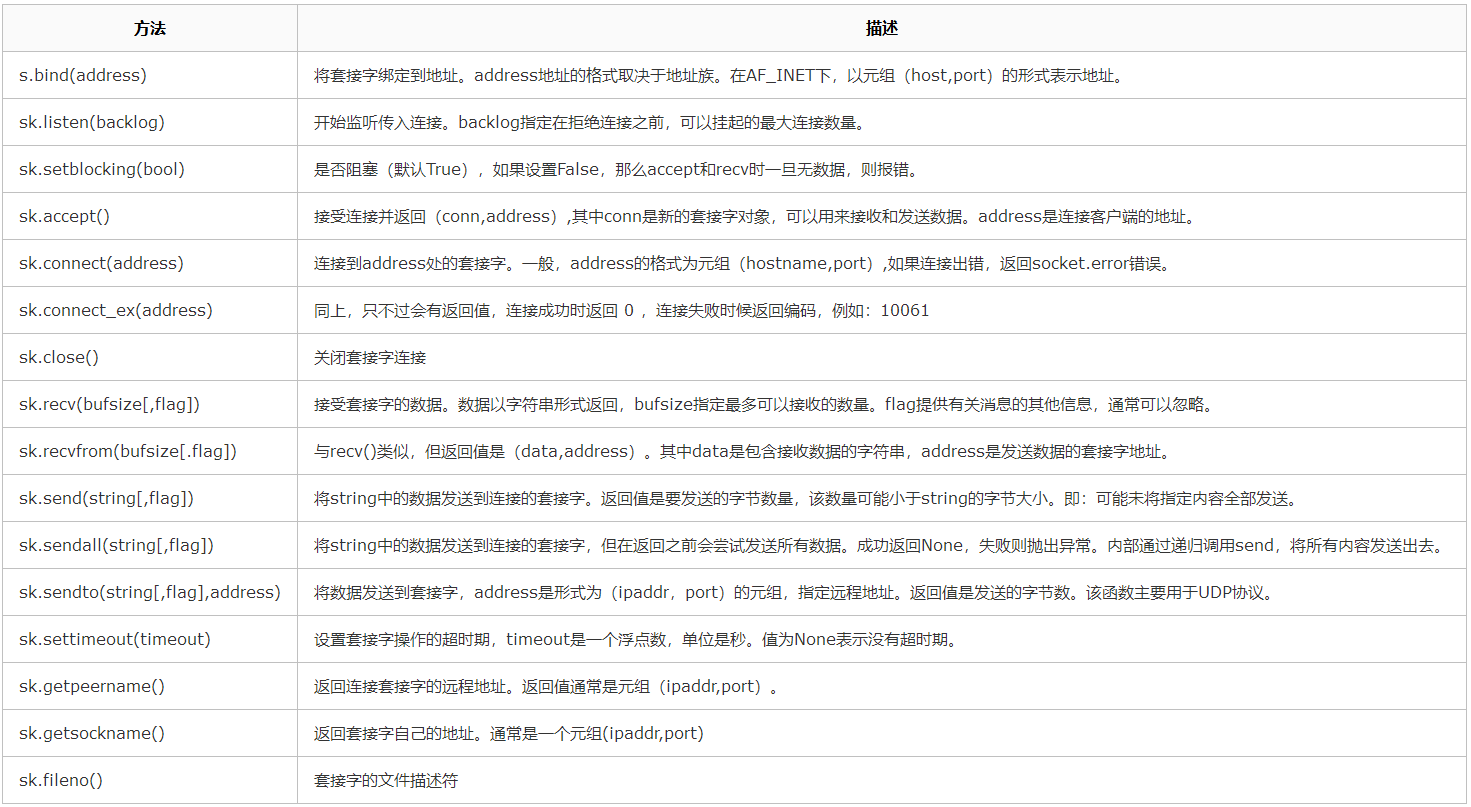Screen dimensions: 1471x807
Task: Click description mentioning 10061 error code
Action: [x=882, y=310]
